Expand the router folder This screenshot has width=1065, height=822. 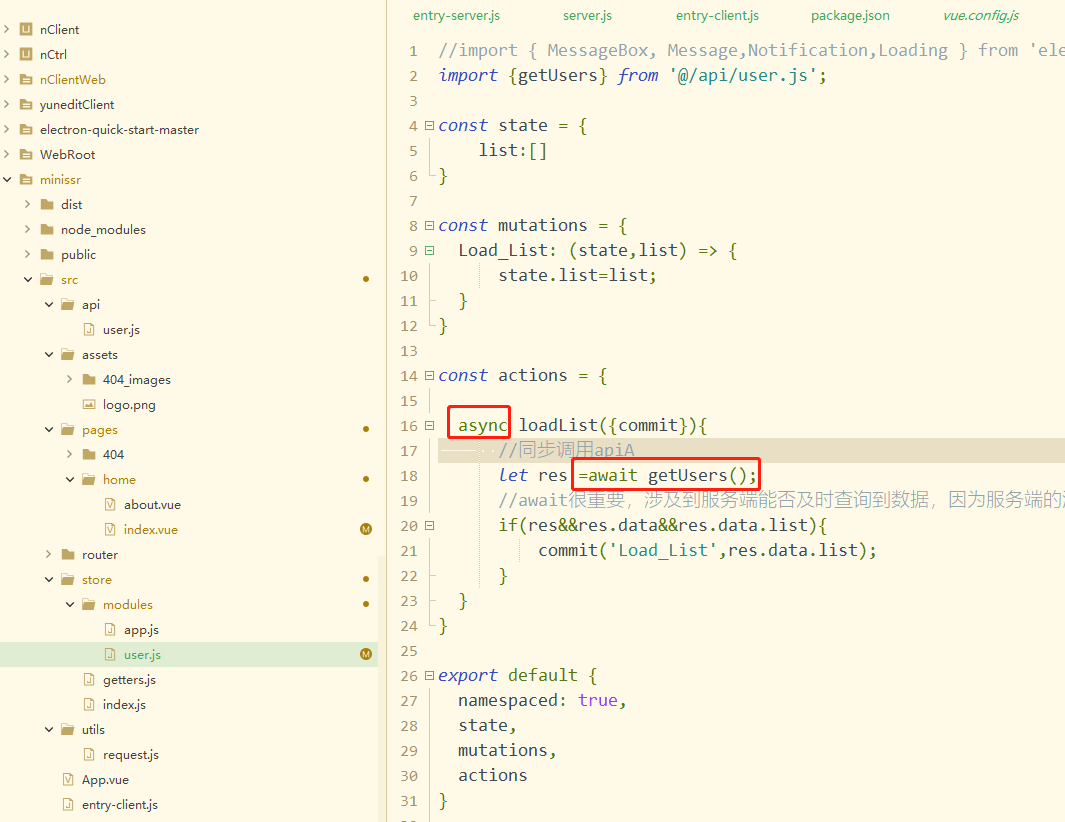point(49,555)
